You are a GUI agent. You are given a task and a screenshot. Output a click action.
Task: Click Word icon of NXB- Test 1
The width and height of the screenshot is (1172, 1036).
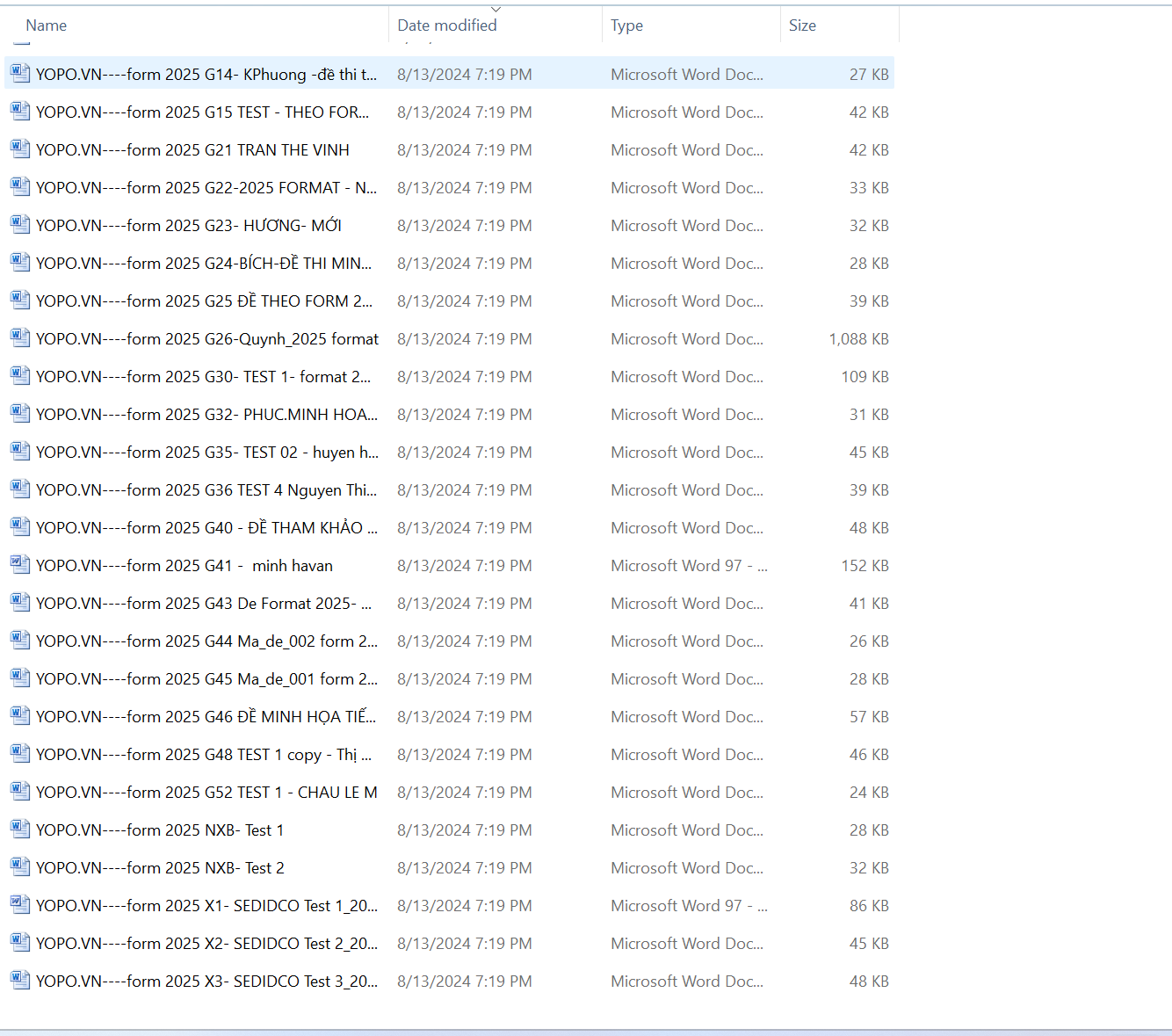tap(20, 830)
